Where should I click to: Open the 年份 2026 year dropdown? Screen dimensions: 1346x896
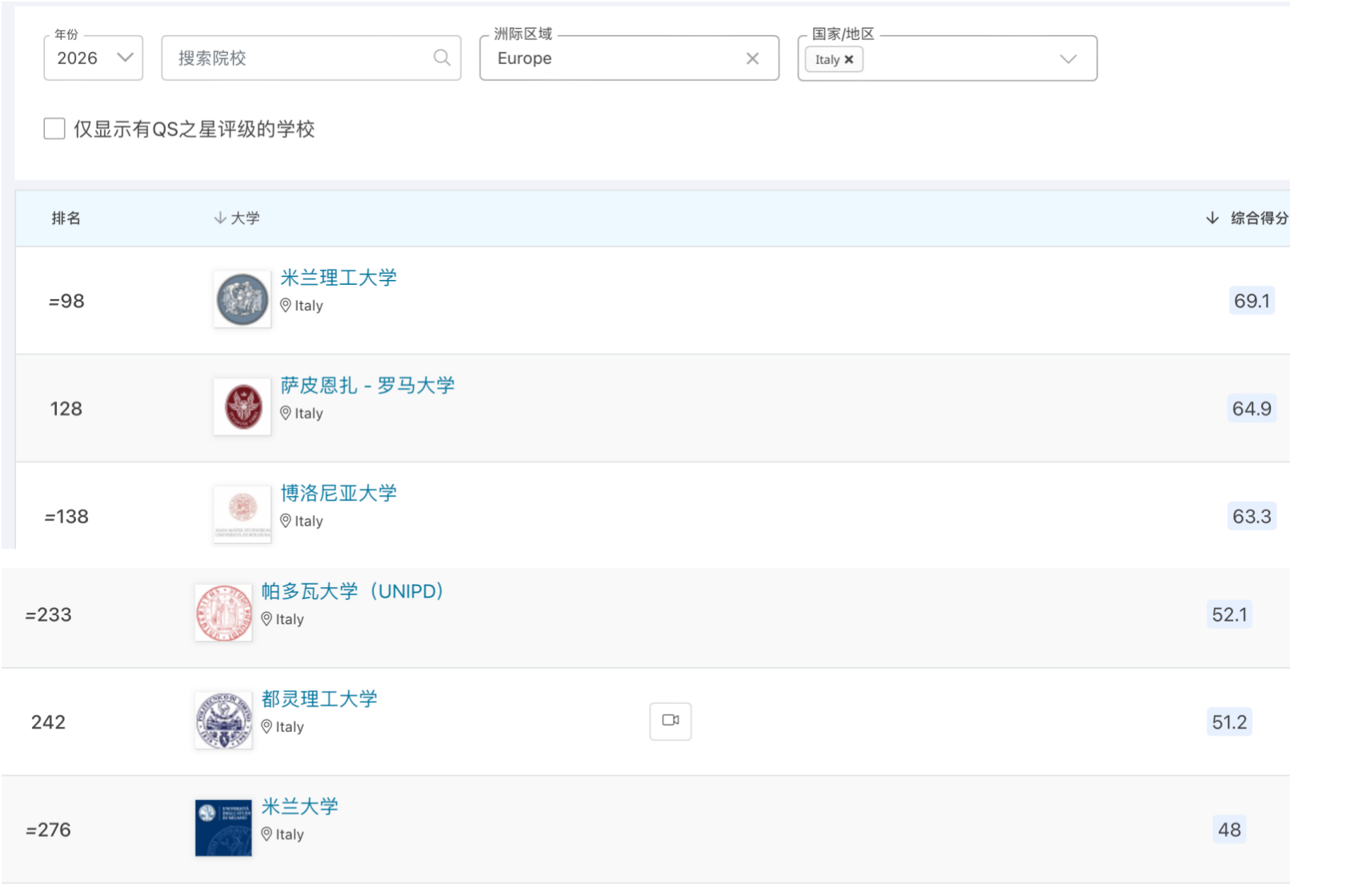94,58
